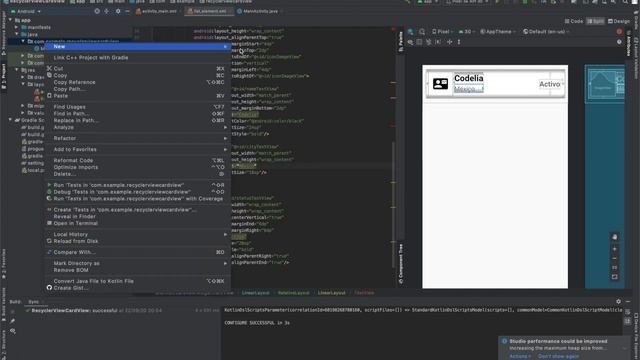
Task: Expand the Refactor submenu
Action: (x=138, y=138)
